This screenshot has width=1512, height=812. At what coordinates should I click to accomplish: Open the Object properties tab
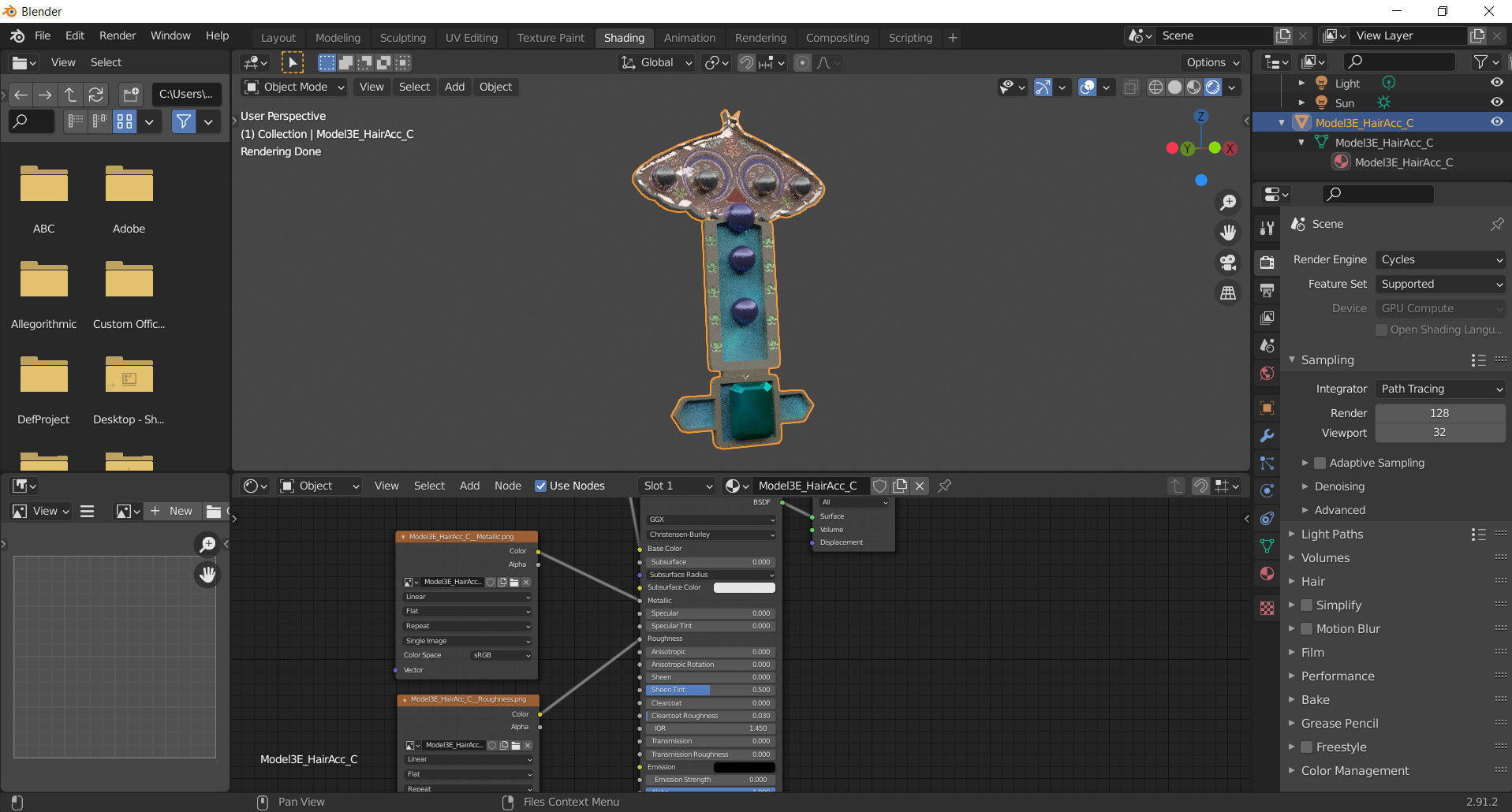click(1267, 408)
